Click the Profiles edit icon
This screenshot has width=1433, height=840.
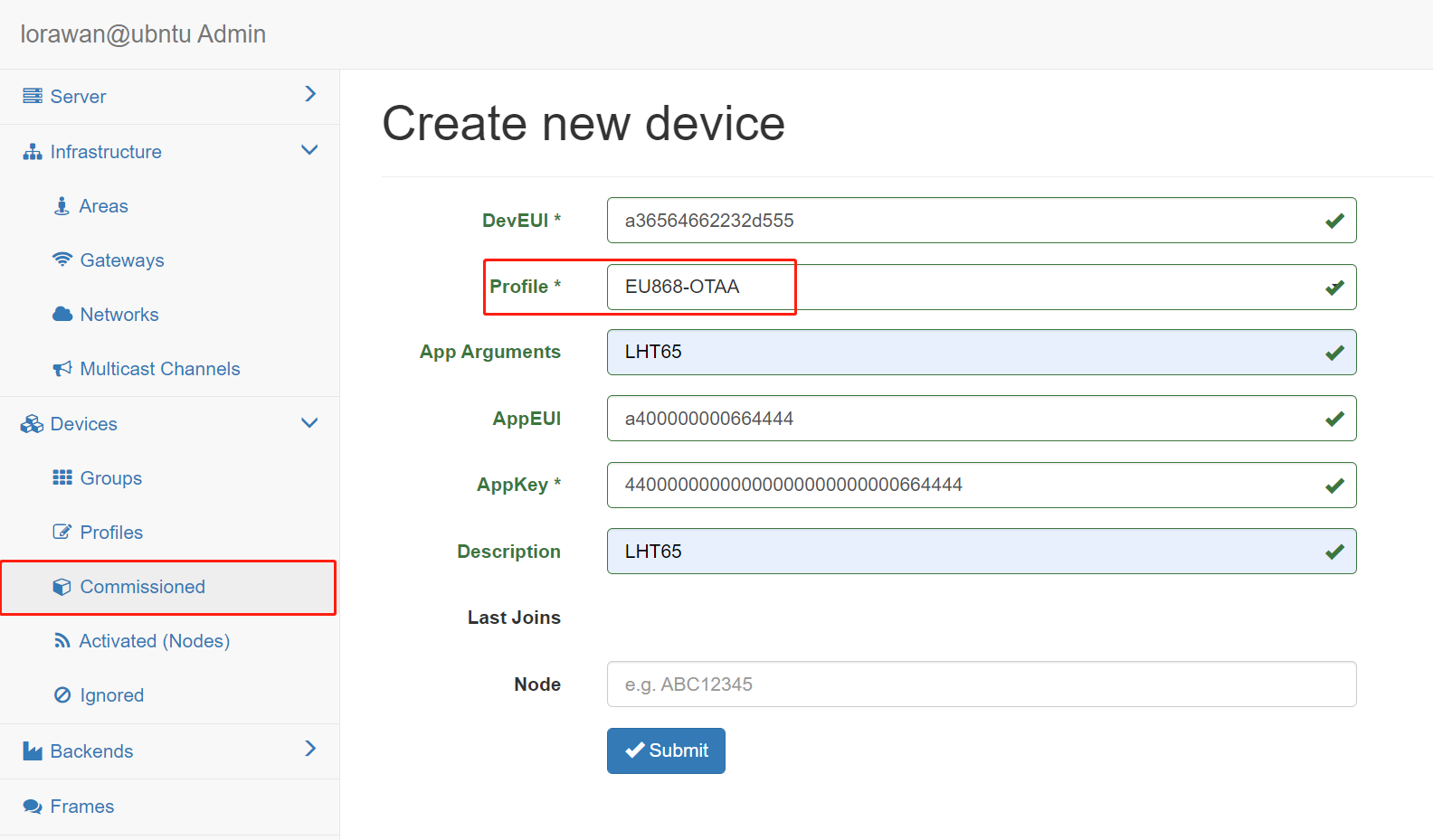pyautogui.click(x=62, y=532)
